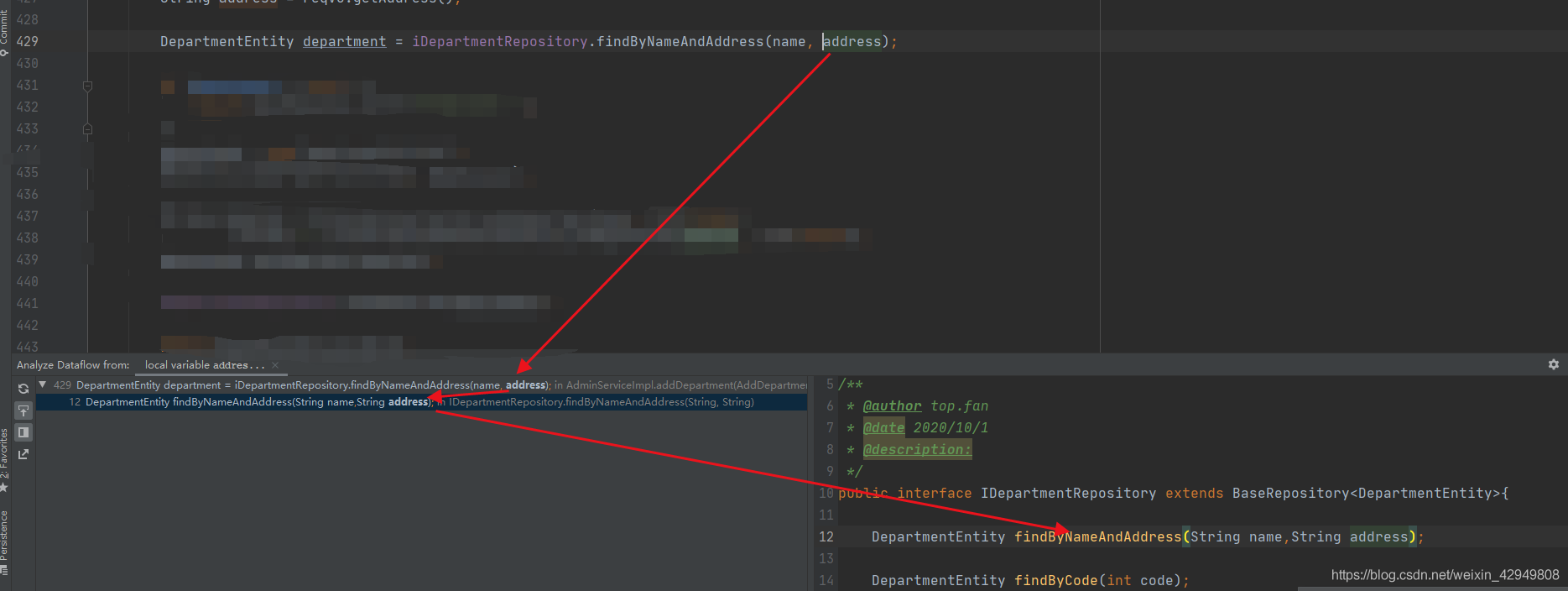Select the line 12 findByNameAndAddress tree row
This screenshot has width=1568, height=591.
coord(421,402)
